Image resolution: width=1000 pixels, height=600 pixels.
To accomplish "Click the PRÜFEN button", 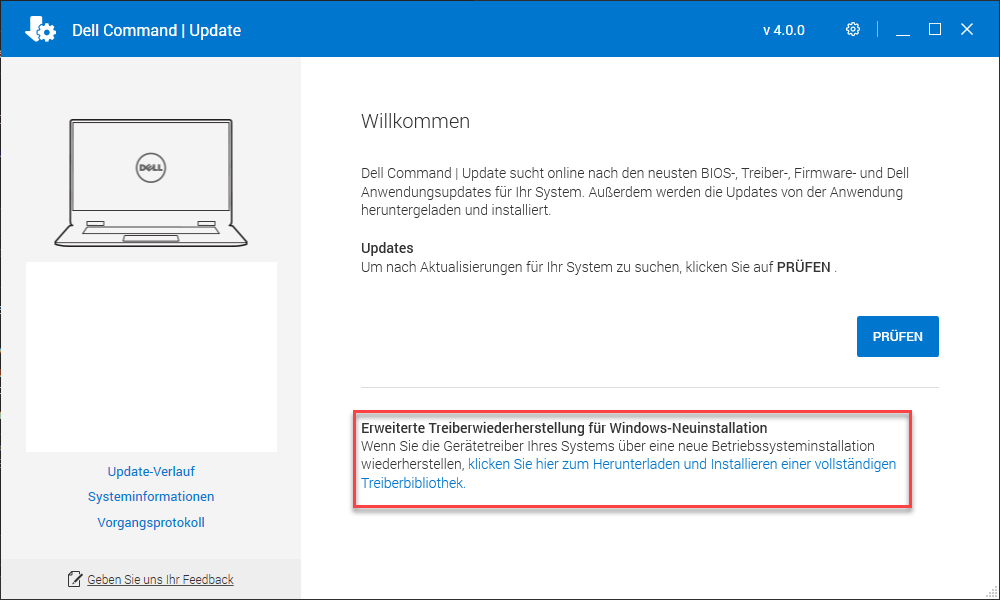I will click(x=897, y=336).
